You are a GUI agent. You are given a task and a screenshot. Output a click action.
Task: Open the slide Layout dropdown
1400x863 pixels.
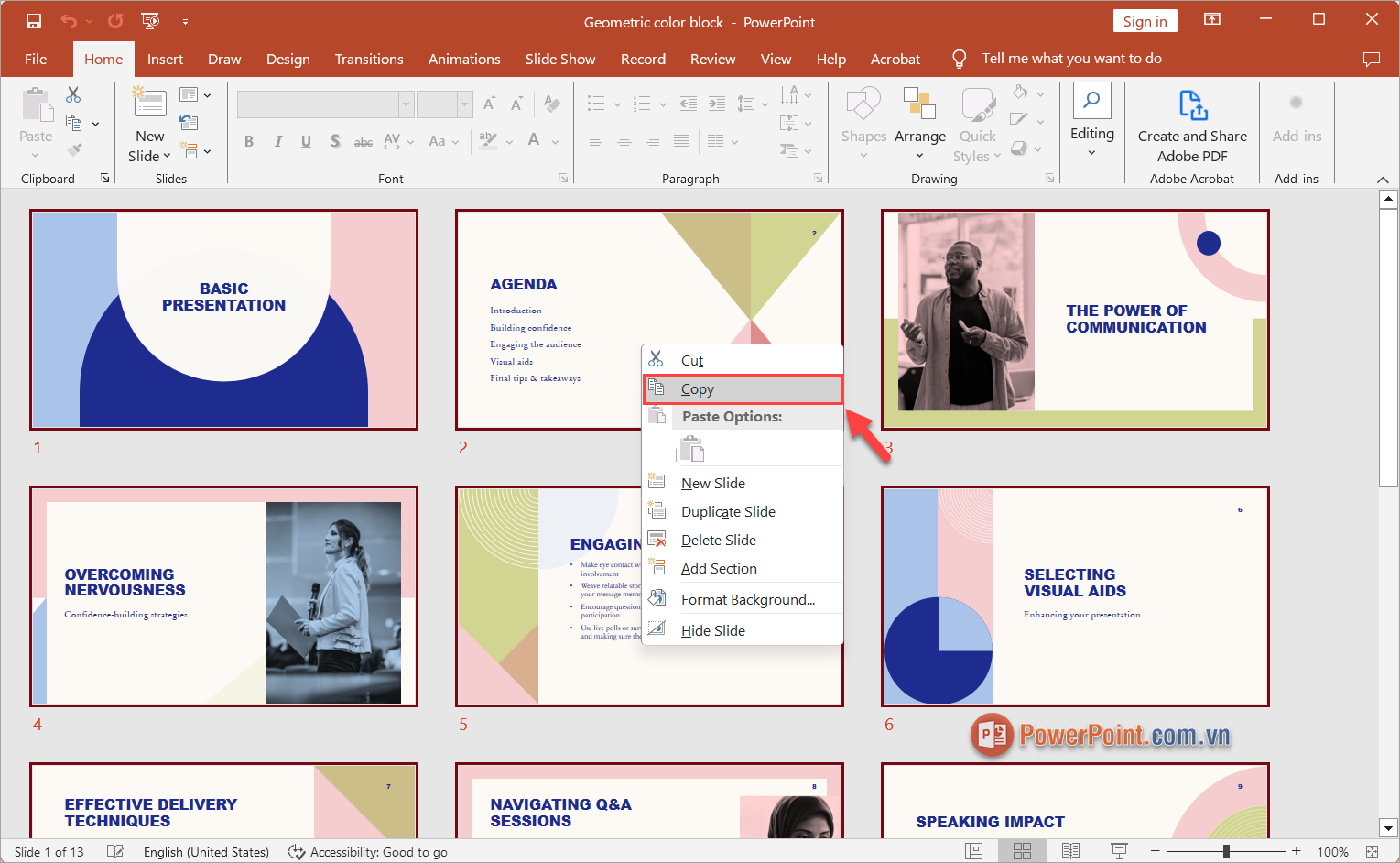point(195,94)
